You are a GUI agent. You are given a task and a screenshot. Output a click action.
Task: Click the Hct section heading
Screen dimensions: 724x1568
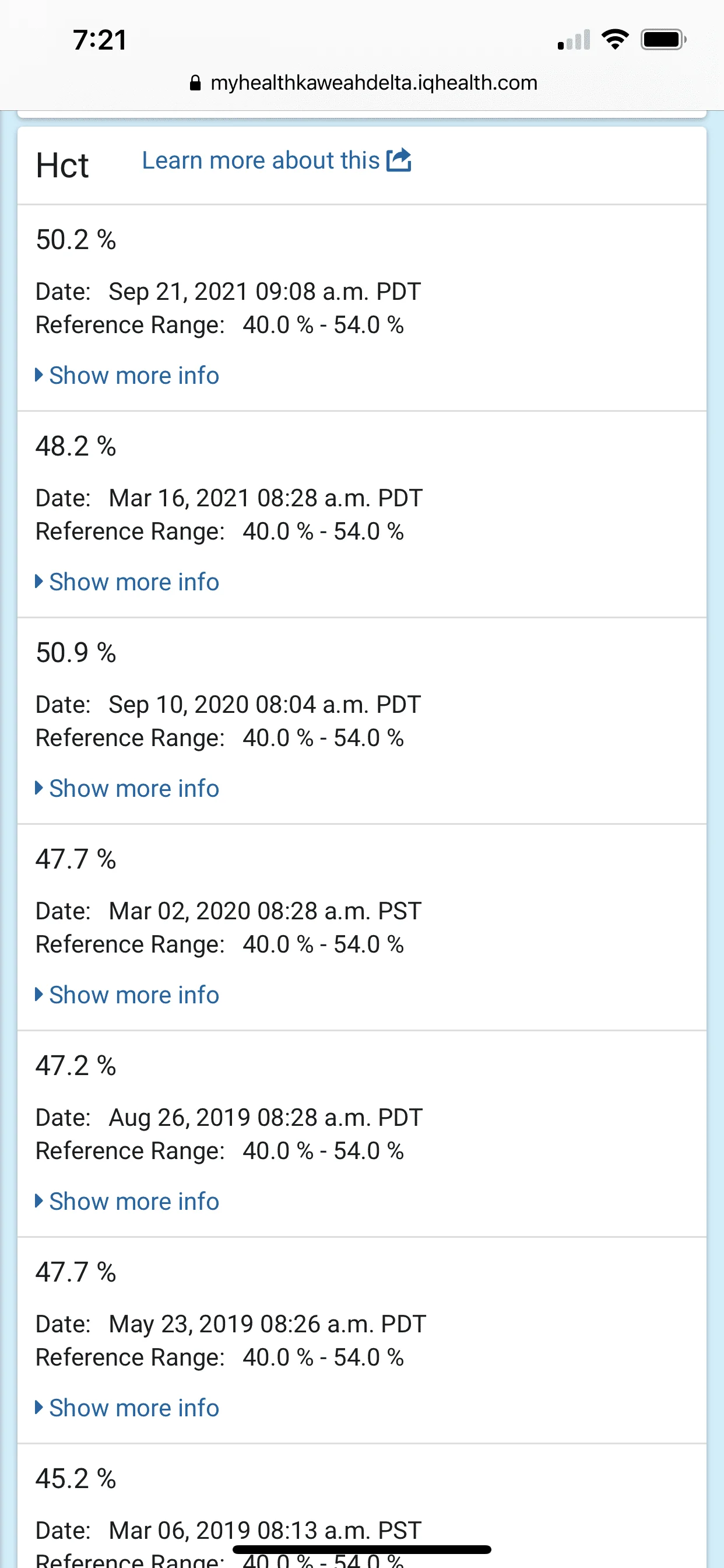[62, 166]
